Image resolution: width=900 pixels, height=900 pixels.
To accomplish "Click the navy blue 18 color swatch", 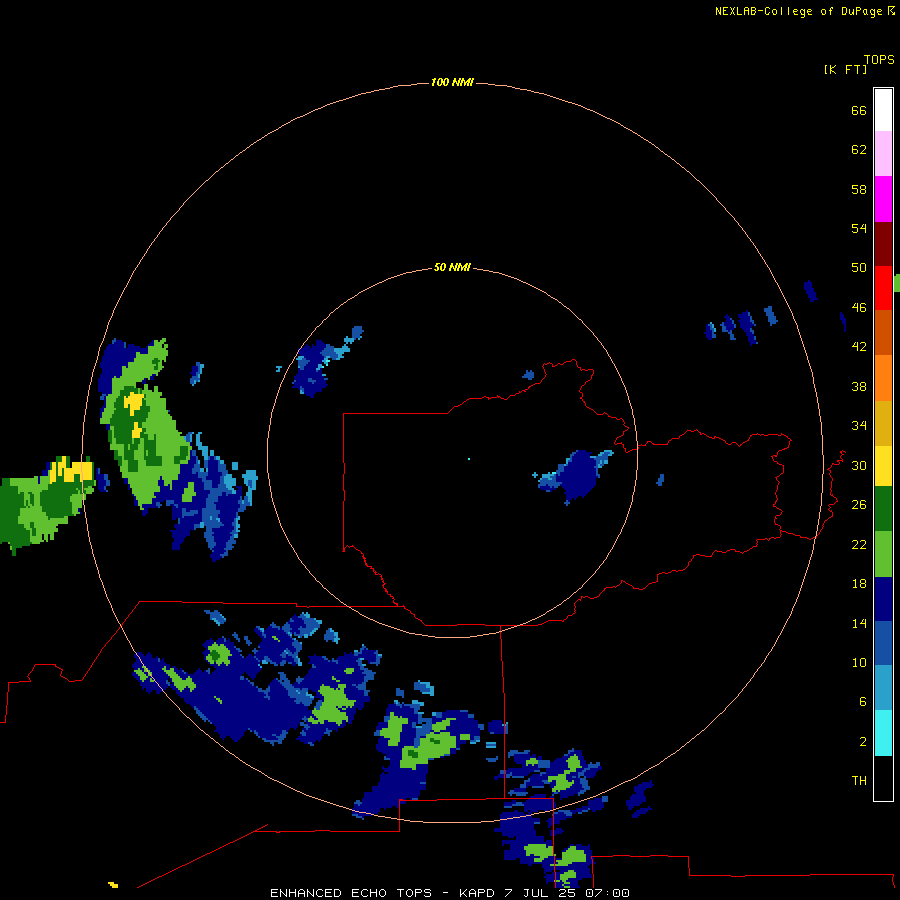I will point(883,599).
